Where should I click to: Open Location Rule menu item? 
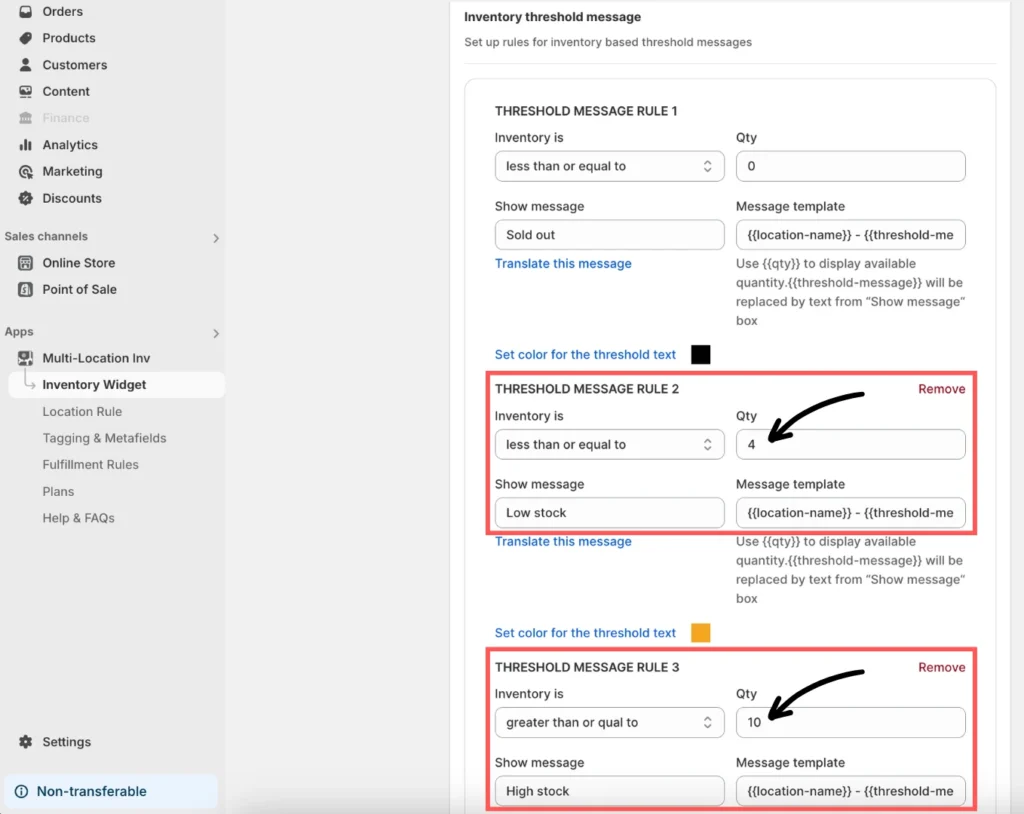click(82, 411)
